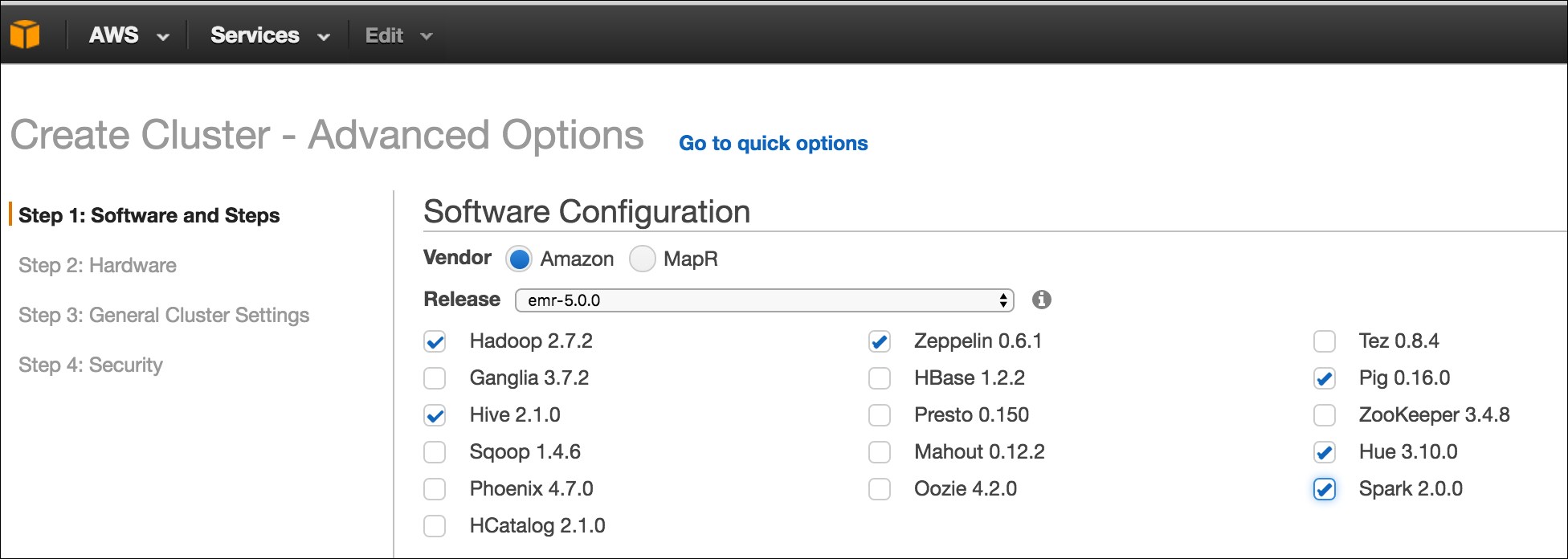Go to Step 2: Hardware

[97, 265]
